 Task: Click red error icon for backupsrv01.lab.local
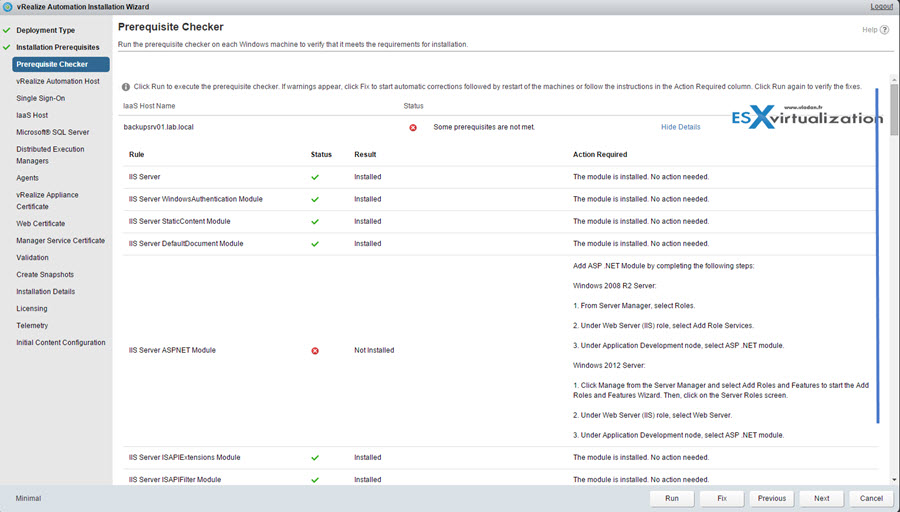tap(413, 127)
